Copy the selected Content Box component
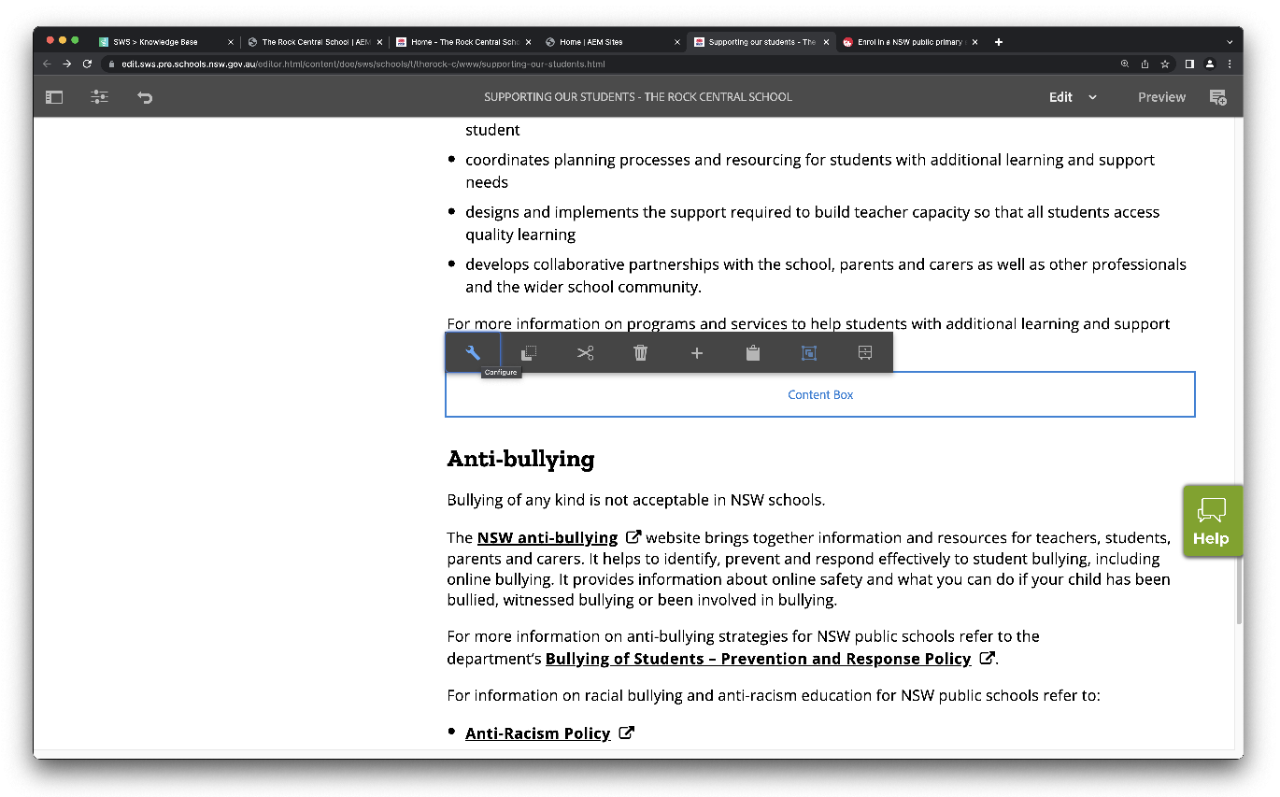Image resolution: width=1280 pixels, height=797 pixels. [x=529, y=353]
